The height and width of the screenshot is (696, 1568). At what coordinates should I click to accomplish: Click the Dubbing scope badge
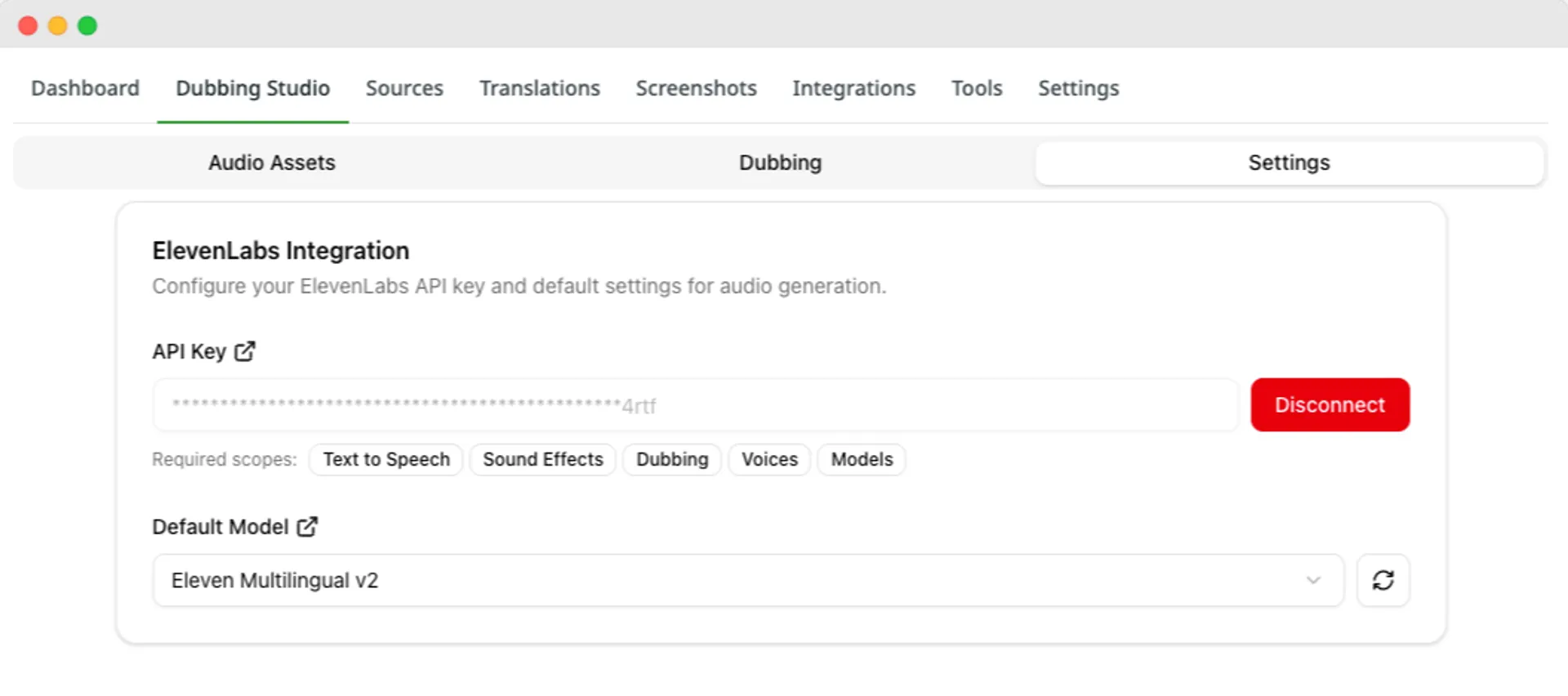[x=672, y=460]
